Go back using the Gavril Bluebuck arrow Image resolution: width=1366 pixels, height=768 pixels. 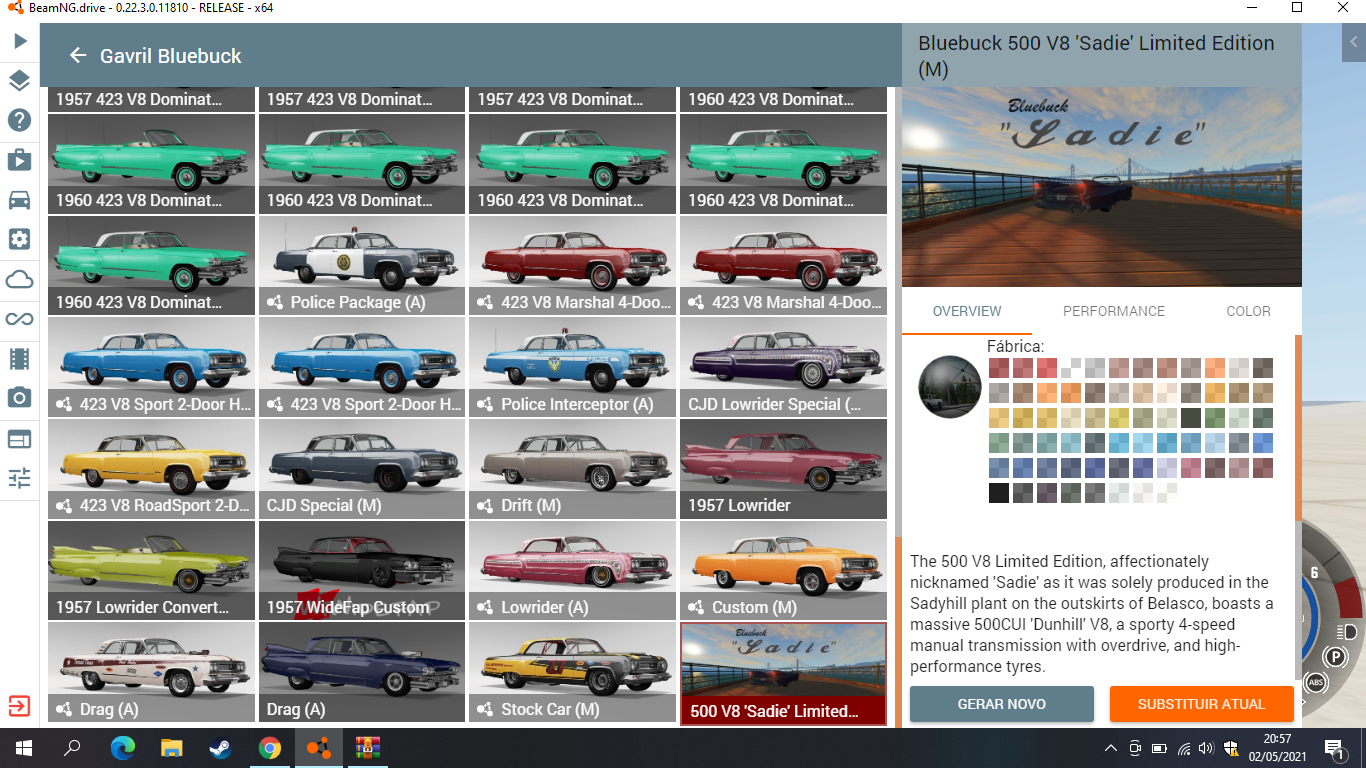pyautogui.click(x=78, y=56)
